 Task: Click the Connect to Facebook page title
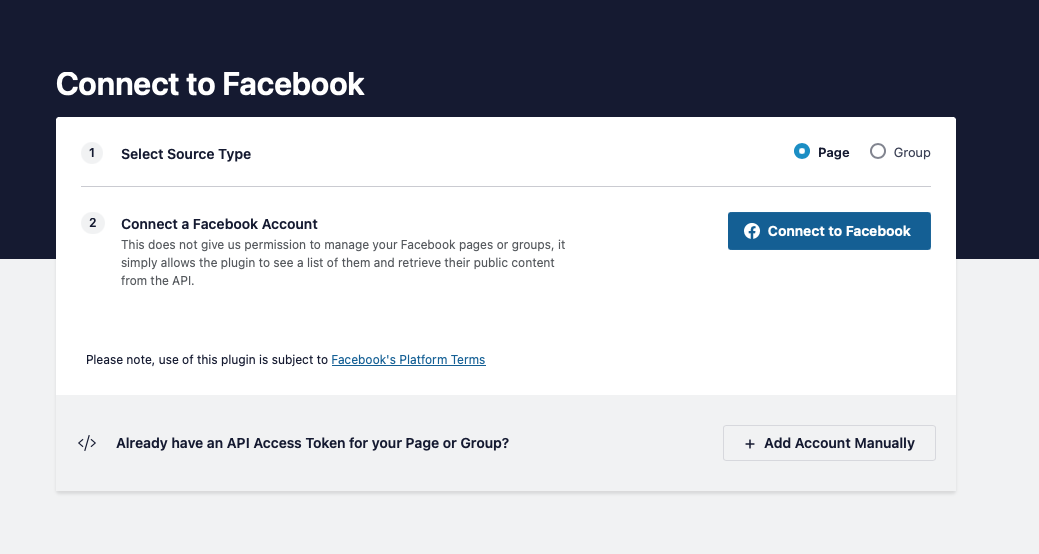pos(210,84)
